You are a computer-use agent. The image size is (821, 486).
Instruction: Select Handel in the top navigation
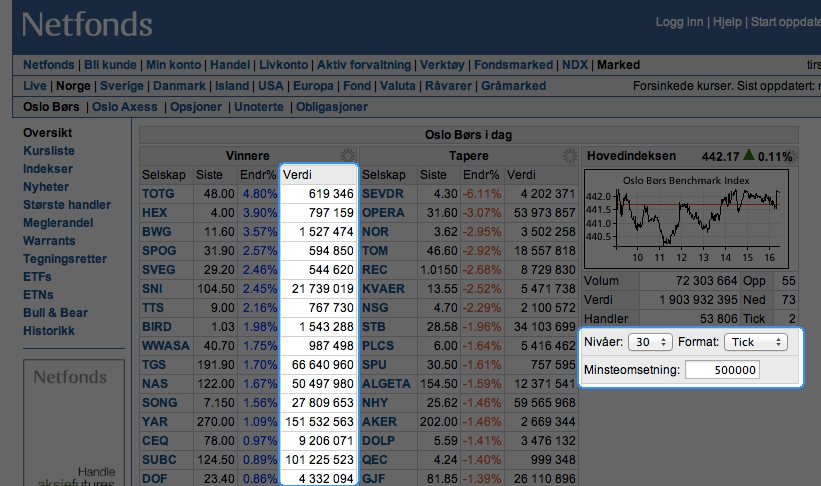230,65
